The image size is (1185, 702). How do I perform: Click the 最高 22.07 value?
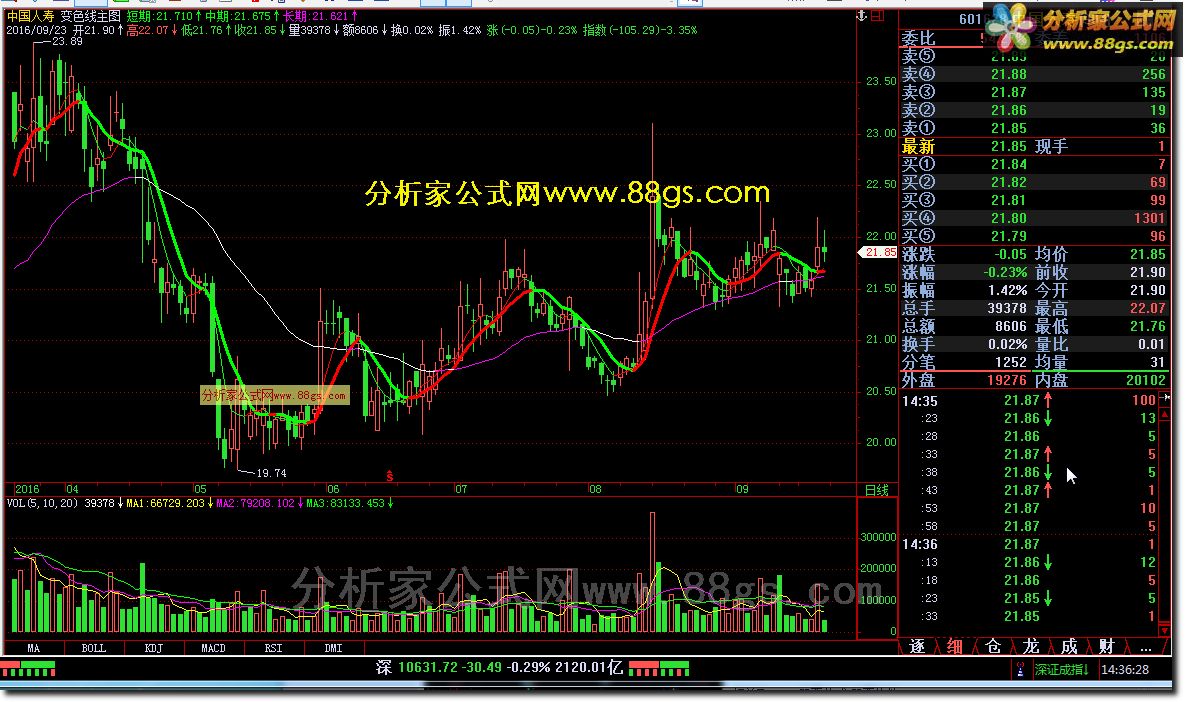coord(1147,308)
